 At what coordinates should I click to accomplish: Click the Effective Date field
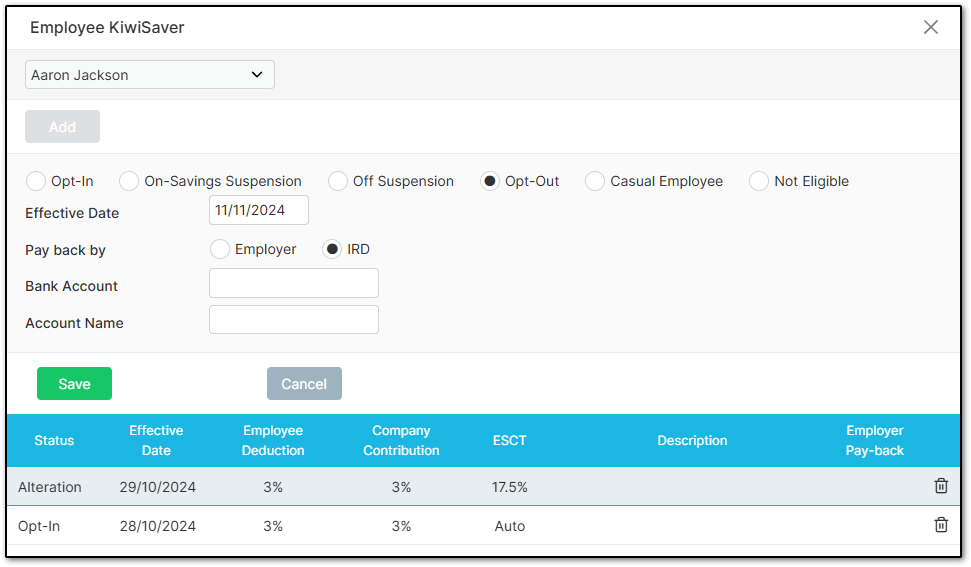259,210
